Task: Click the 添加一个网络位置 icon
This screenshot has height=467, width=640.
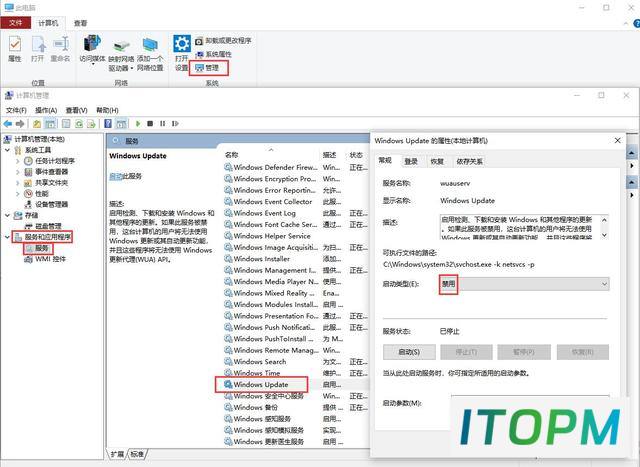Action: pyautogui.click(x=150, y=53)
